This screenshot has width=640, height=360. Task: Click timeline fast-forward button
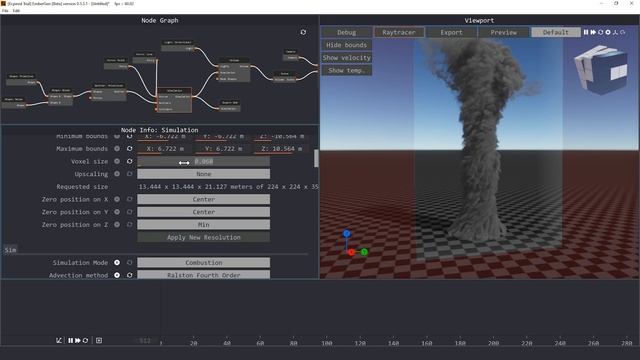78,340
